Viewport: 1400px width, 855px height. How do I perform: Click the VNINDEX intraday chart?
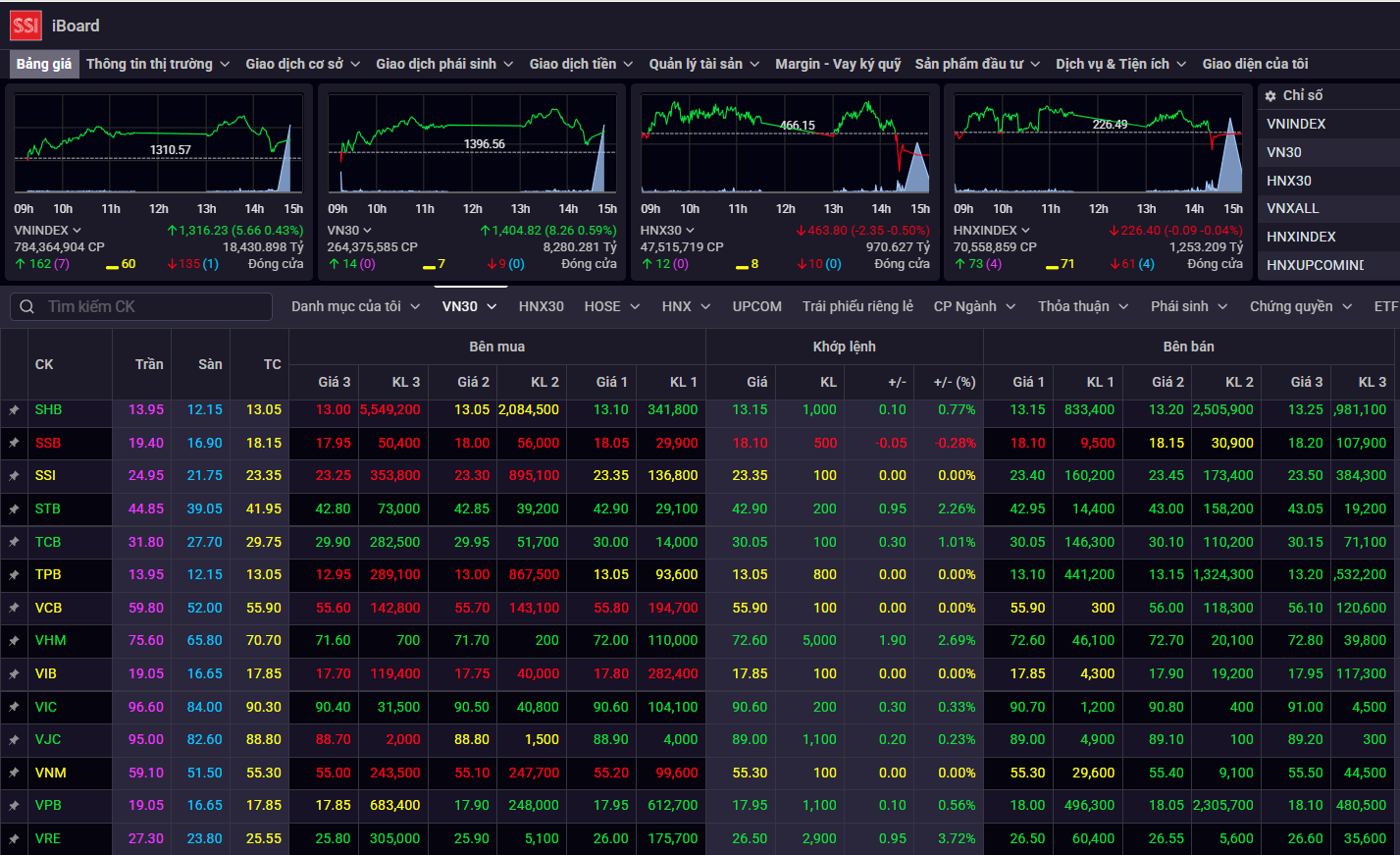tap(159, 143)
